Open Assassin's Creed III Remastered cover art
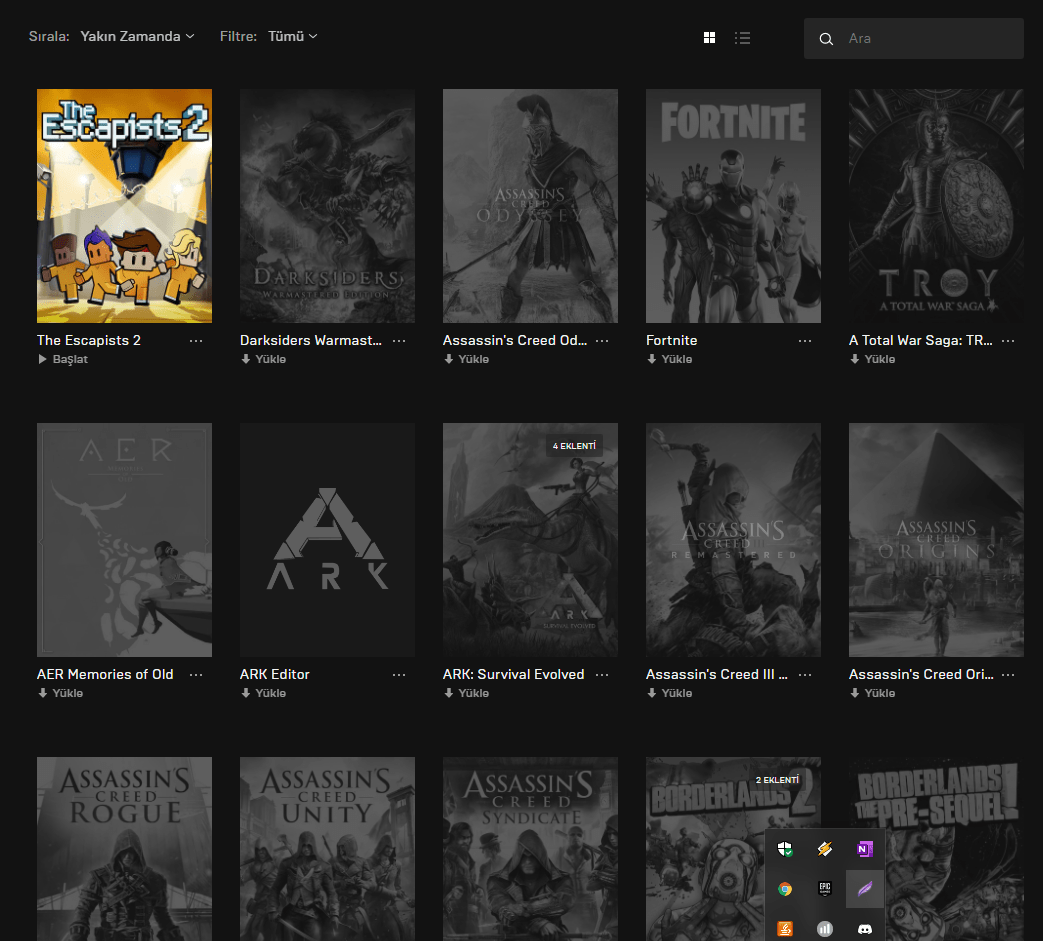Viewport: 1043px width, 941px height. point(733,540)
